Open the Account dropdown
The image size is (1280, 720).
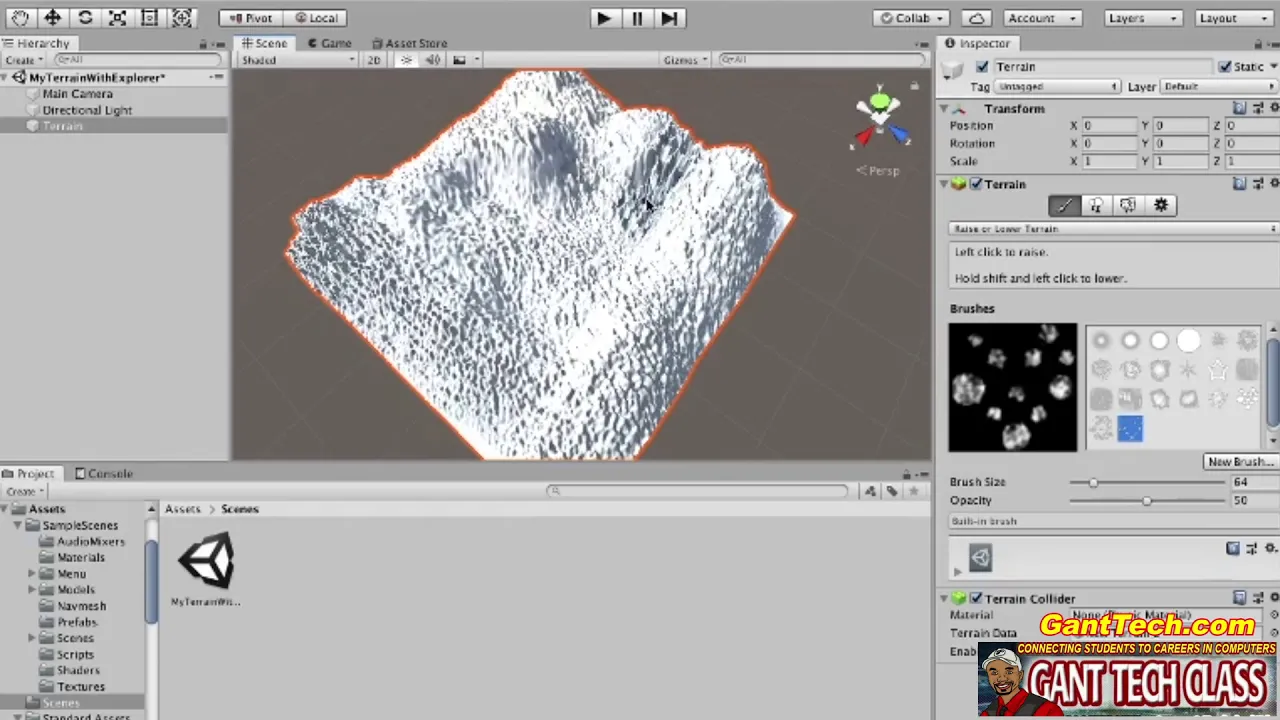(x=1042, y=18)
